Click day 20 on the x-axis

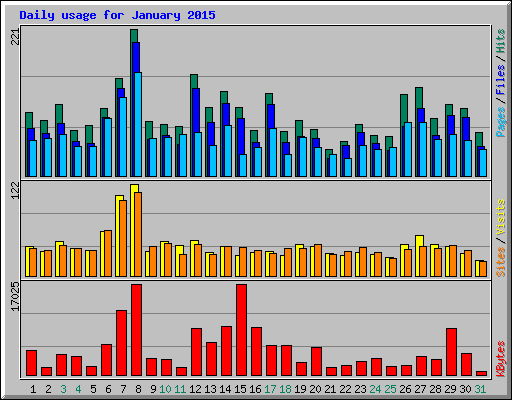click(x=315, y=389)
